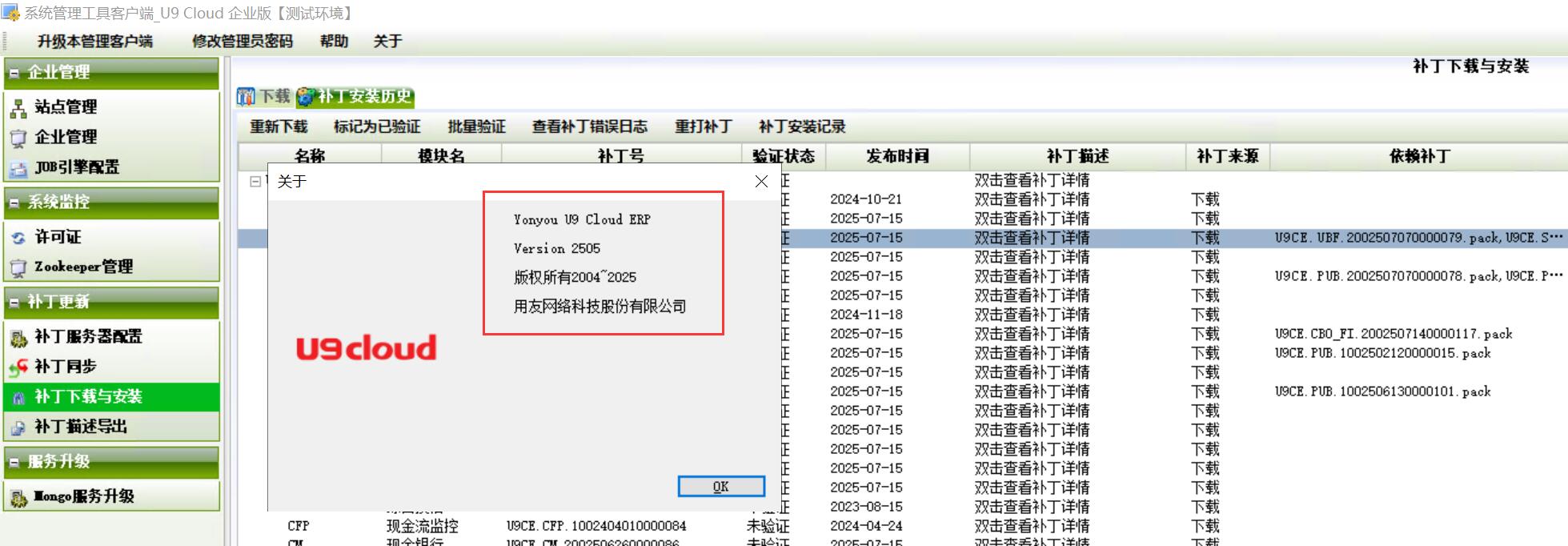Click the 现金流监控 module name cell
This screenshot has width=1568, height=546.
pyautogui.click(x=423, y=526)
